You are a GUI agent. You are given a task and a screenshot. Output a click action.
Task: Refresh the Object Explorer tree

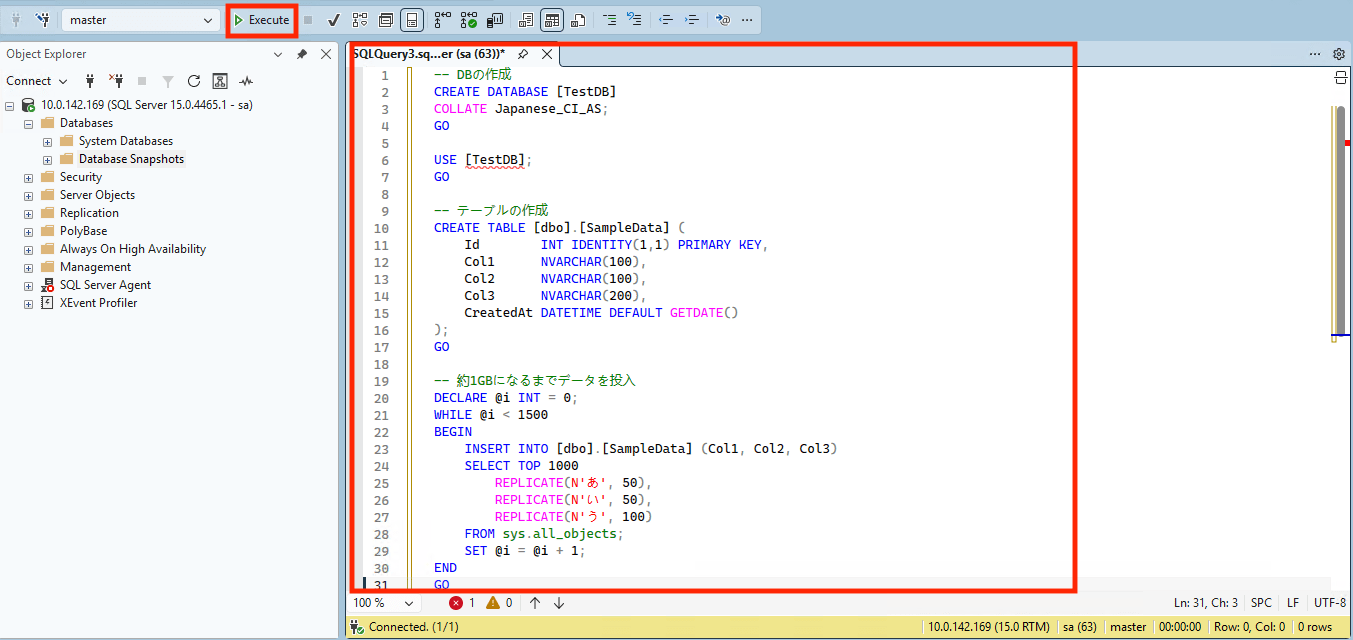tap(194, 81)
